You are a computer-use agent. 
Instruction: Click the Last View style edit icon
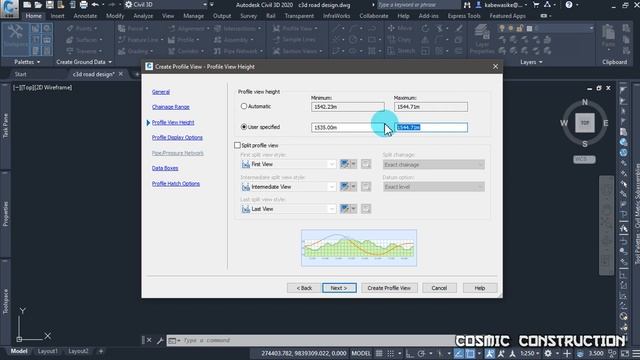coord(345,209)
